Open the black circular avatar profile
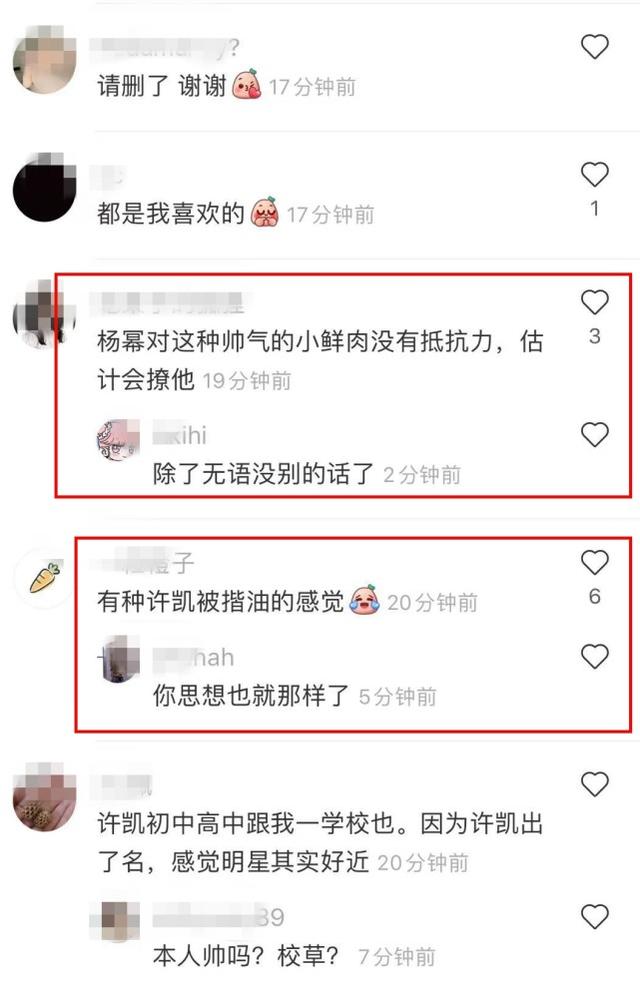Screen dimensions: 640x986 (45, 189)
